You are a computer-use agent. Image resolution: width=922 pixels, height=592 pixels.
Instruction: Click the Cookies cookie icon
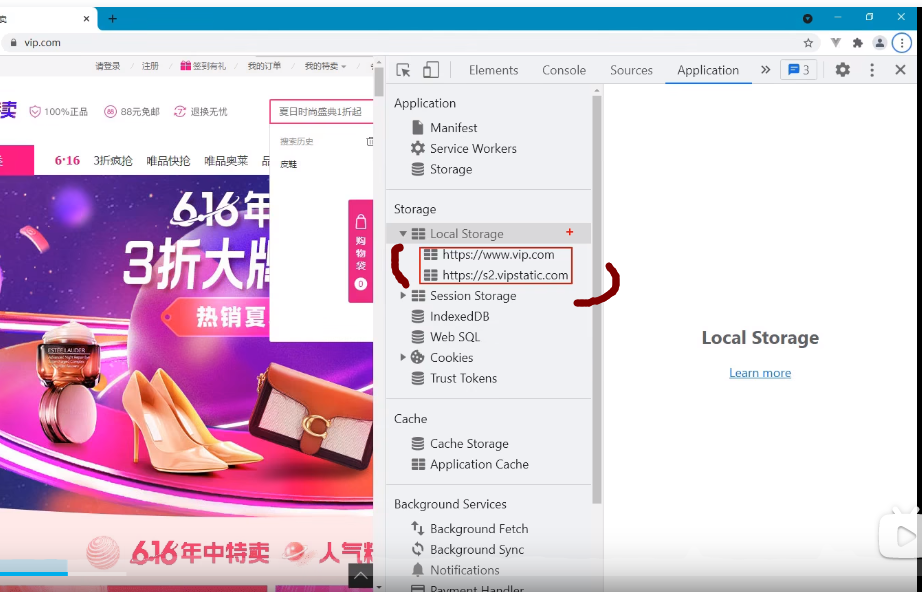point(417,357)
